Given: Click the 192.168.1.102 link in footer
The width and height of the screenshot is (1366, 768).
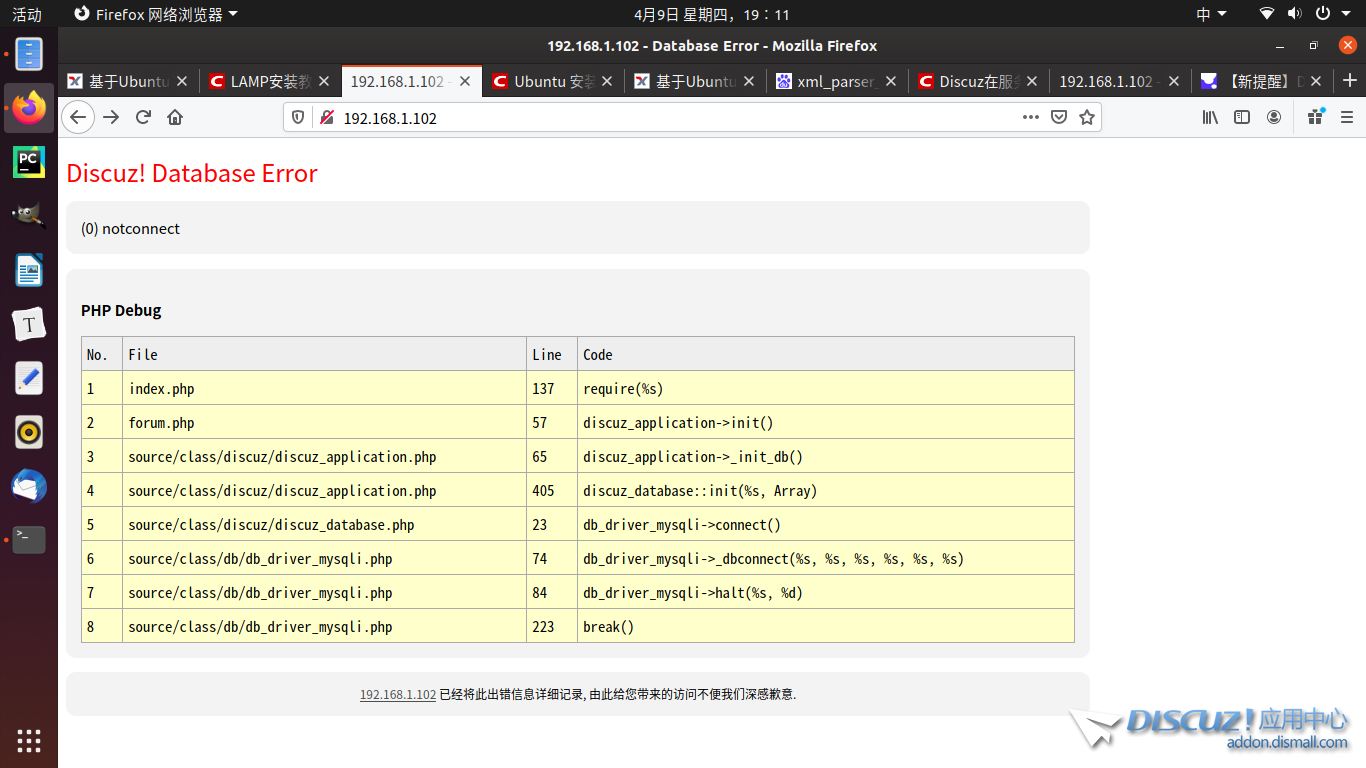Looking at the screenshot, I should 398,694.
